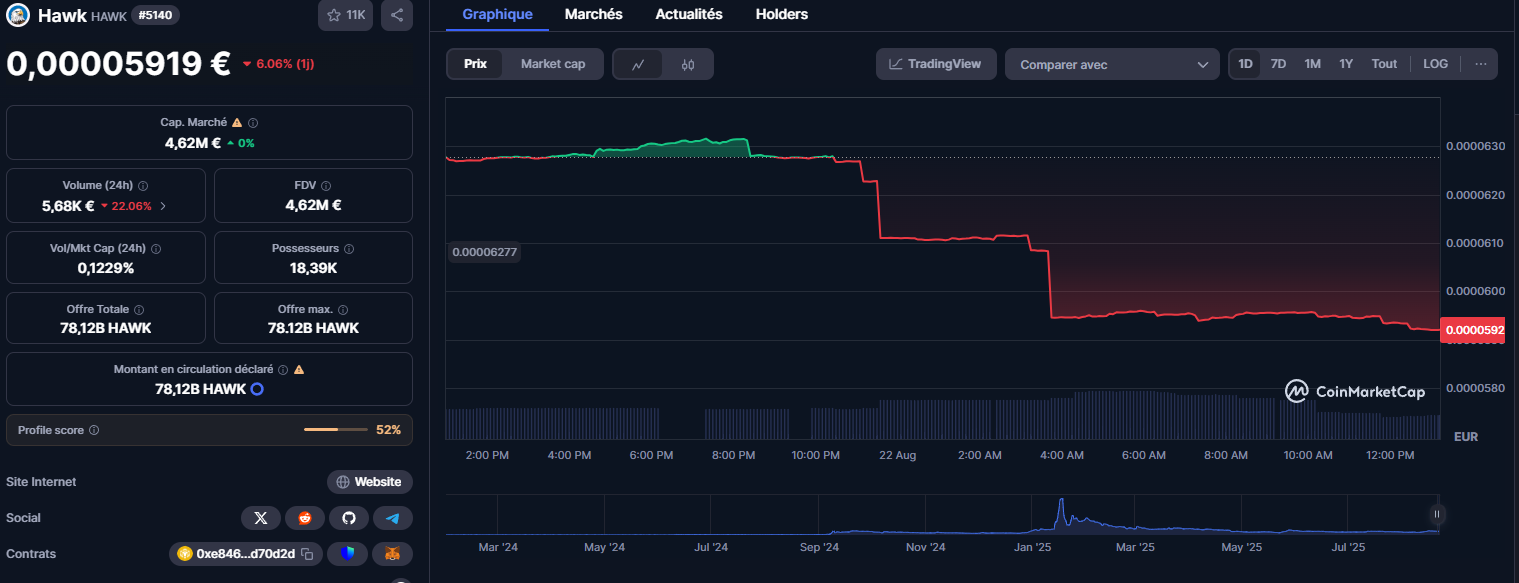Click the 18,39K holders value
This screenshot has height=583, width=1519.
[x=313, y=268]
